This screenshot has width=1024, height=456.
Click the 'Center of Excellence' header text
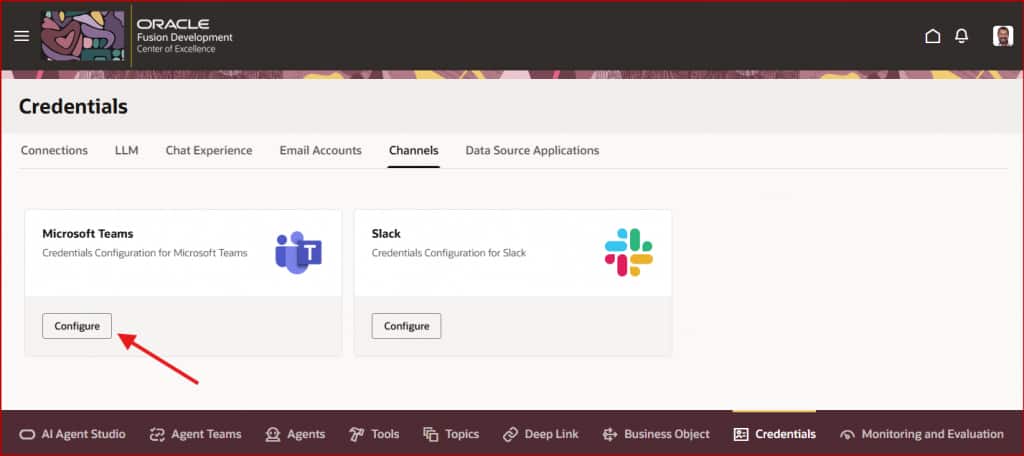point(176,49)
